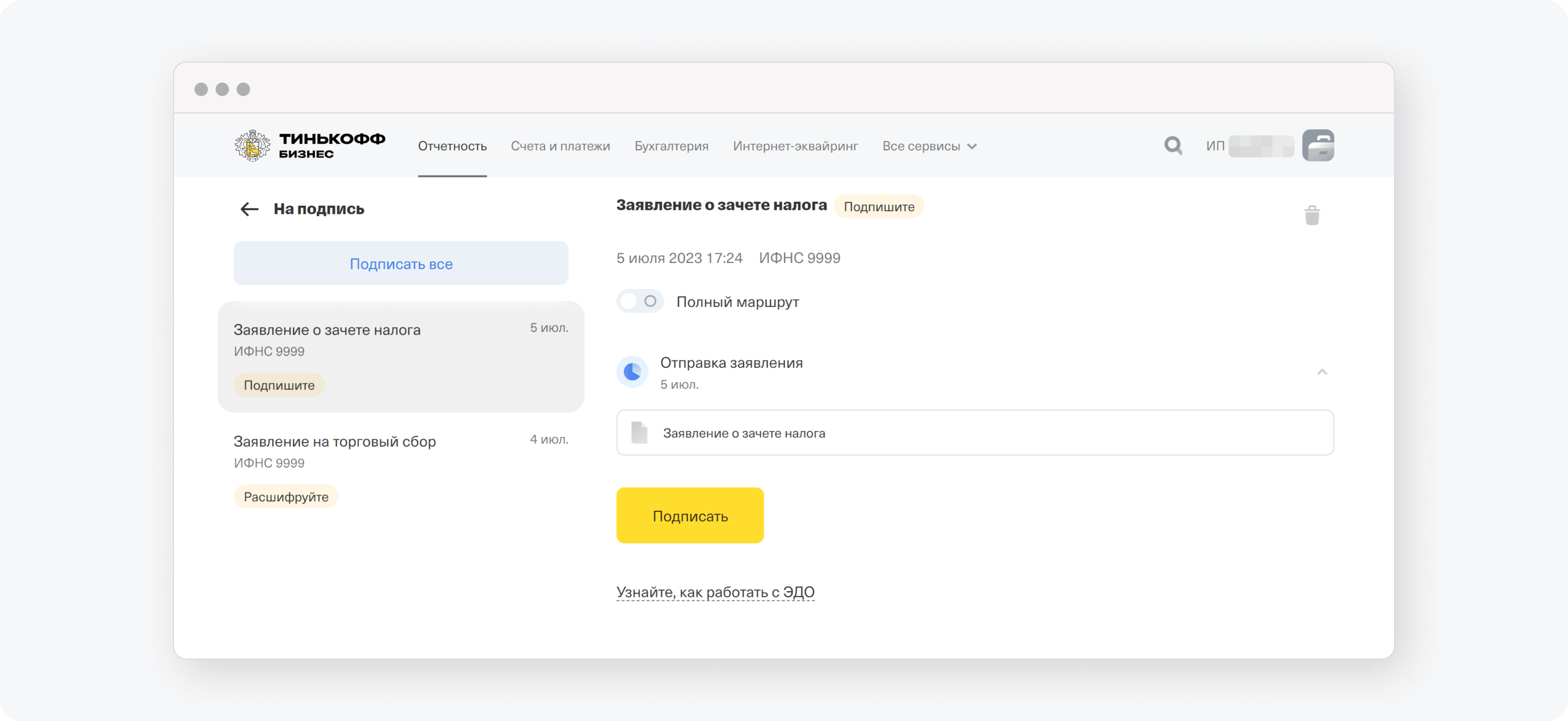
Task: Click the Подпишите badge in the list
Action: 279,385
